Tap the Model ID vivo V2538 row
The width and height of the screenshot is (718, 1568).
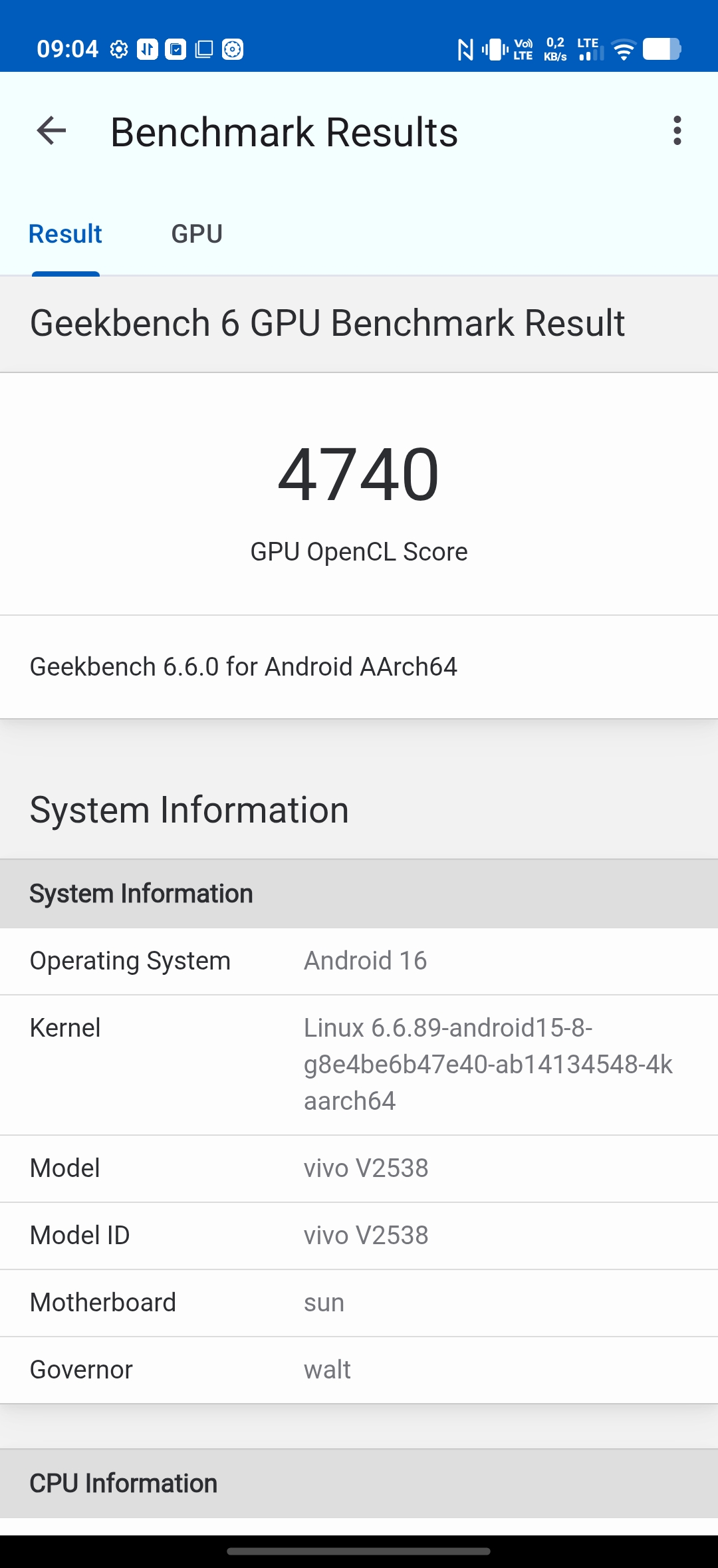(359, 1236)
